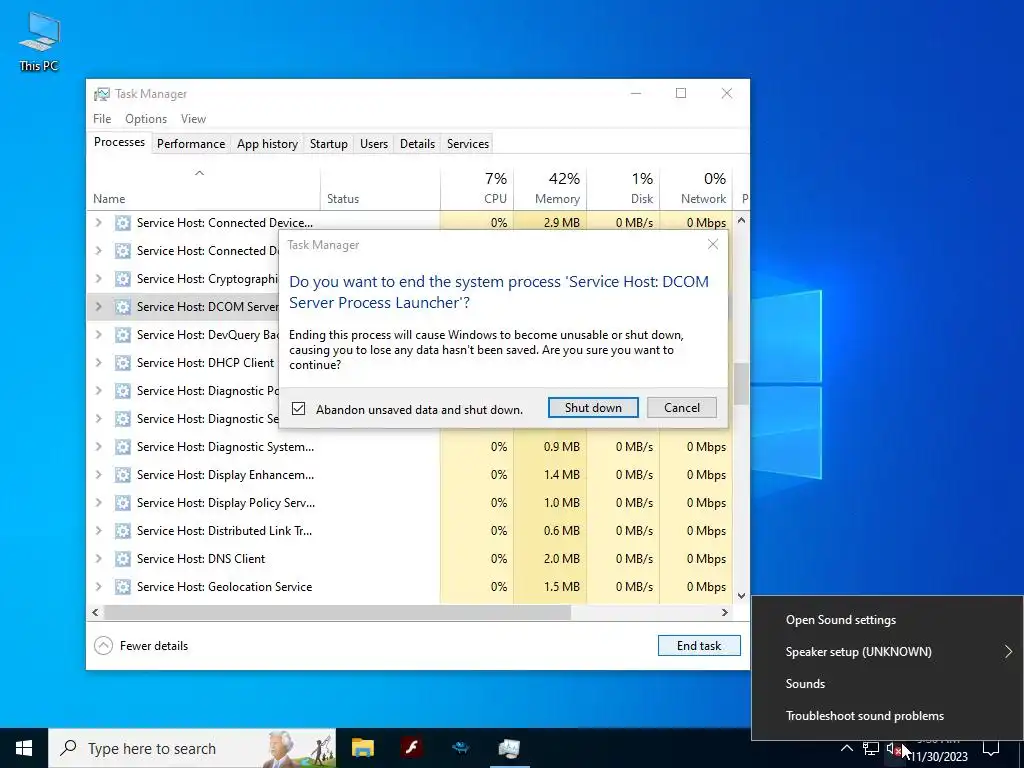Expand Service Host: DNS Client row
1024x768 pixels.
(99, 558)
